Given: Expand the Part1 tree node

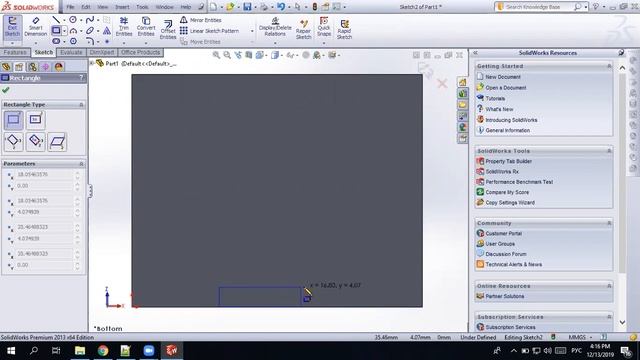Looking at the screenshot, I should click(x=92, y=63).
